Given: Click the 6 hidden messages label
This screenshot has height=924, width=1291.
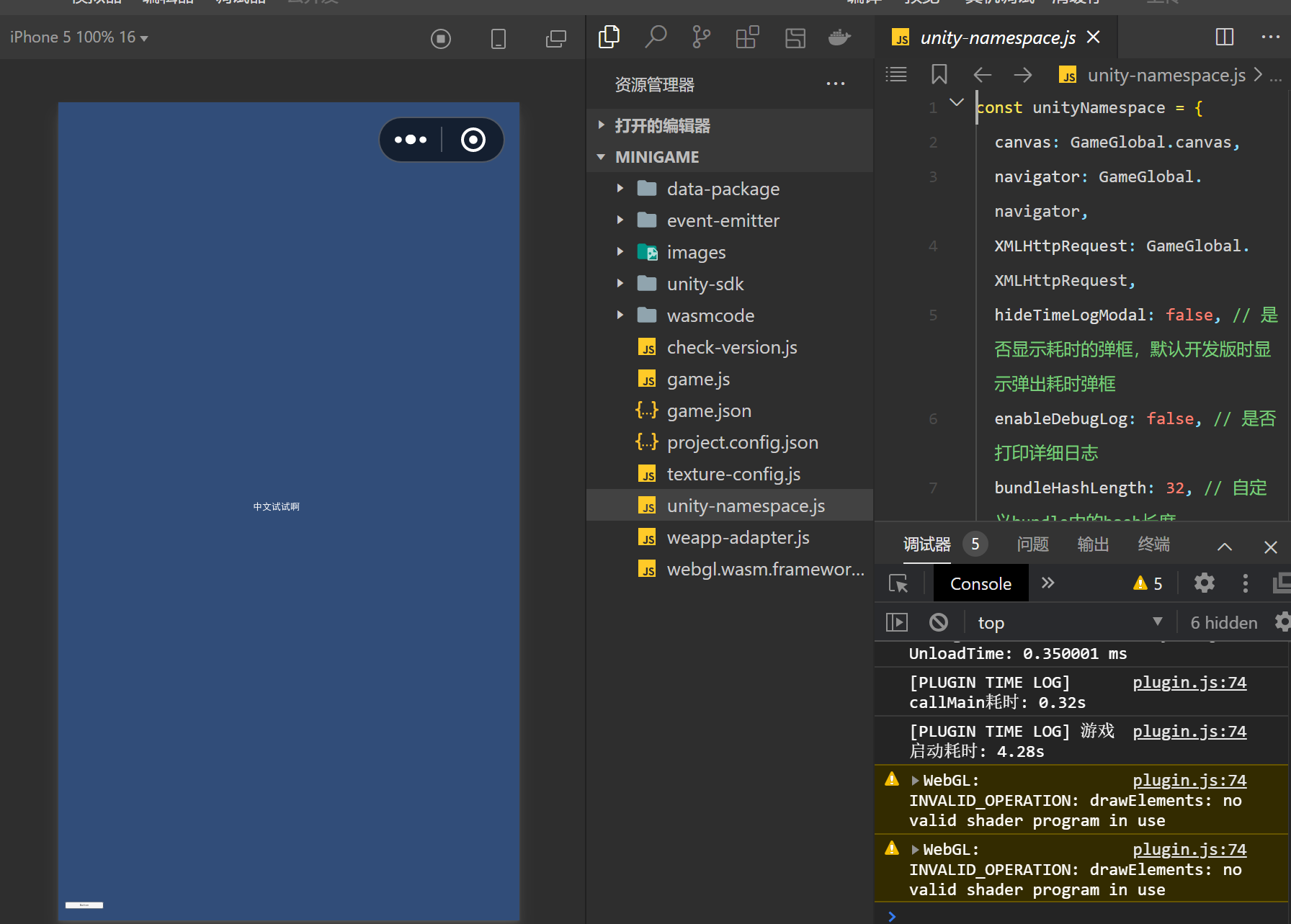Looking at the screenshot, I should point(1224,622).
